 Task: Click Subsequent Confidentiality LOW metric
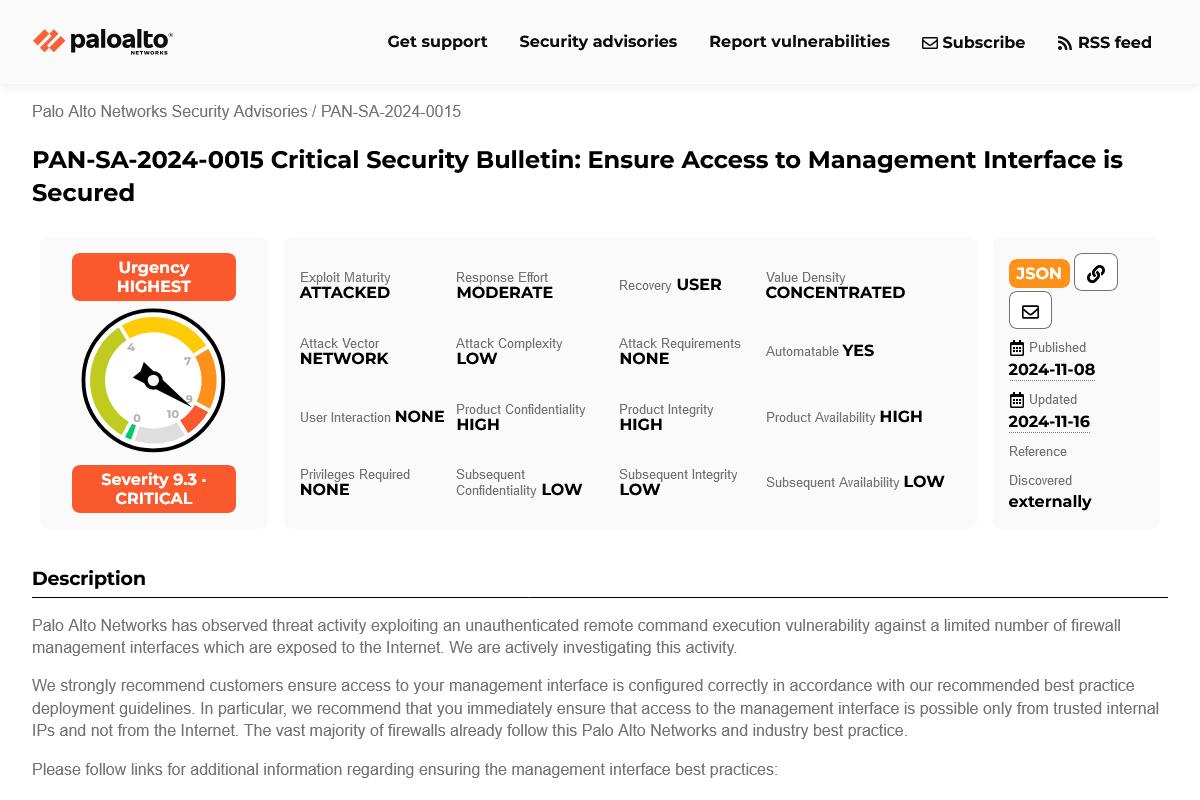(519, 482)
